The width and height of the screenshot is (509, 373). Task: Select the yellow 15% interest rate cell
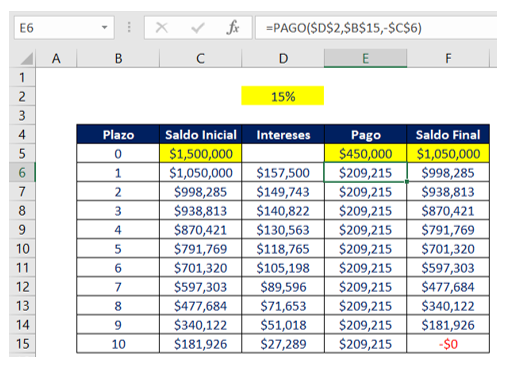(x=283, y=96)
